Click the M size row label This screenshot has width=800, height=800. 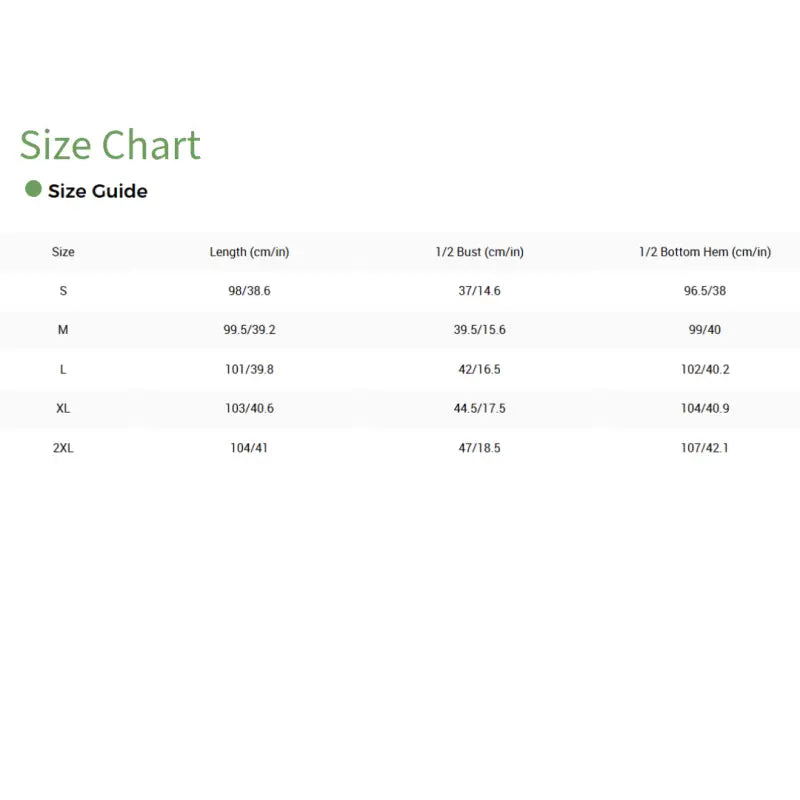pos(63,330)
